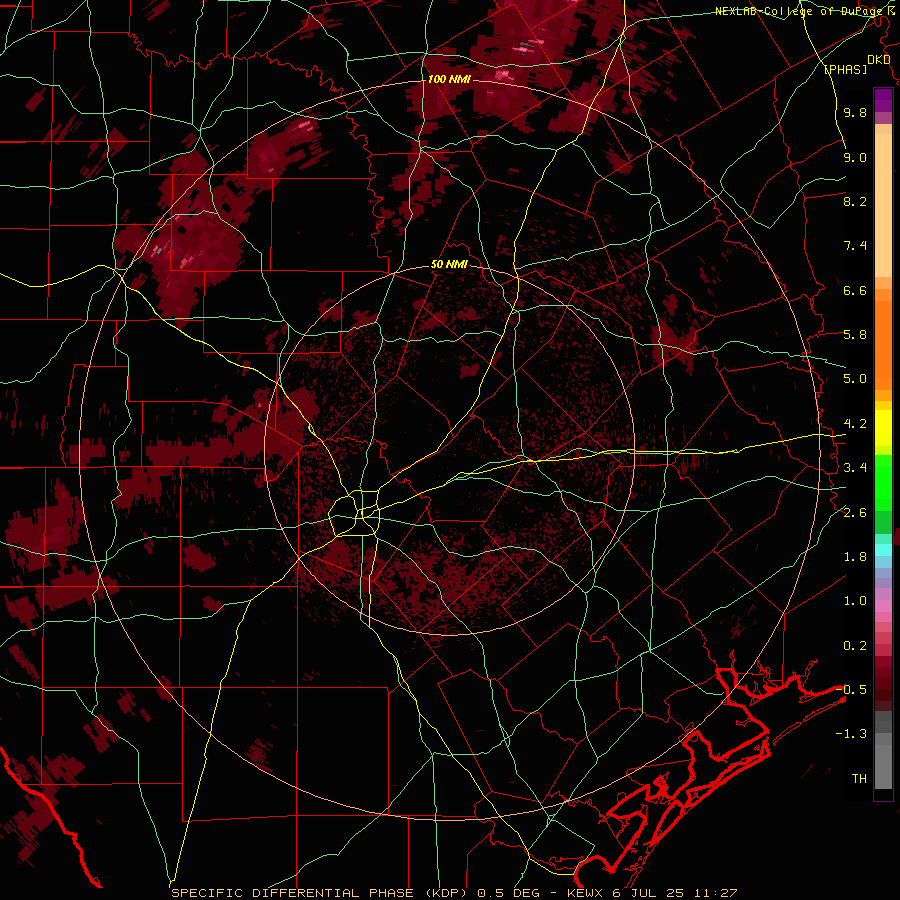Click the 1.8 value on the scale
The height and width of the screenshot is (900, 900).
point(855,557)
